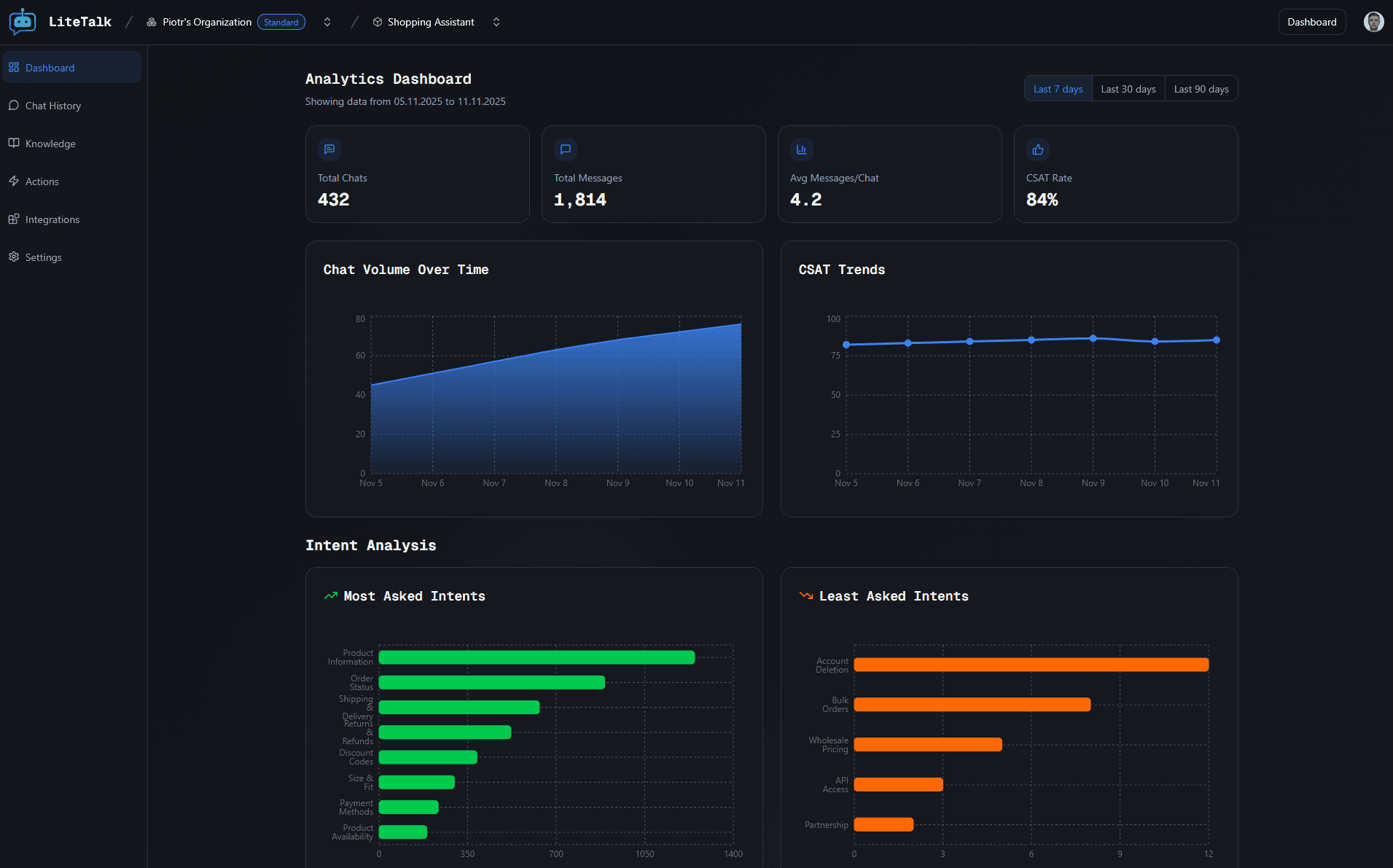Click the Total Chats speech bubble icon

click(x=329, y=149)
